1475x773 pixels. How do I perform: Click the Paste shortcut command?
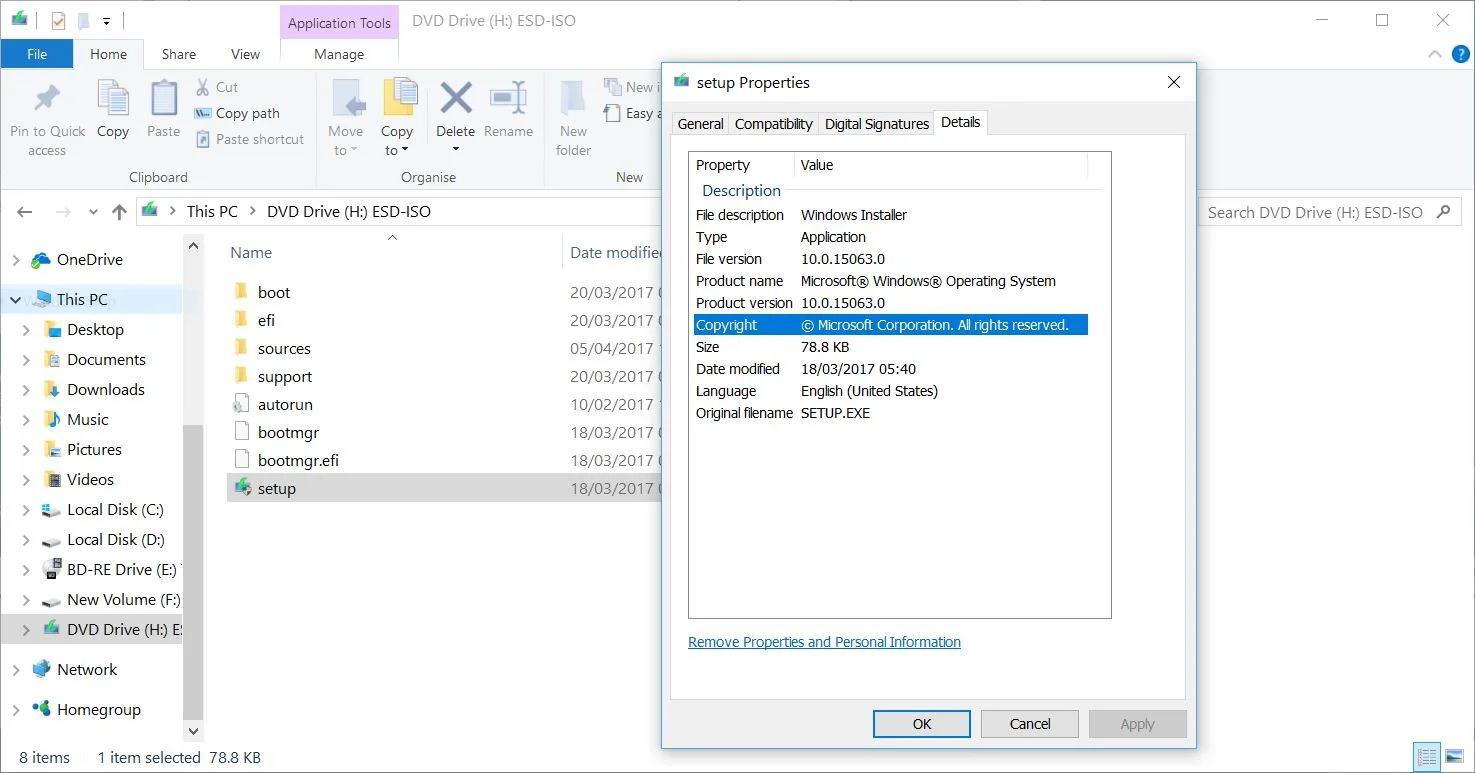click(x=249, y=139)
